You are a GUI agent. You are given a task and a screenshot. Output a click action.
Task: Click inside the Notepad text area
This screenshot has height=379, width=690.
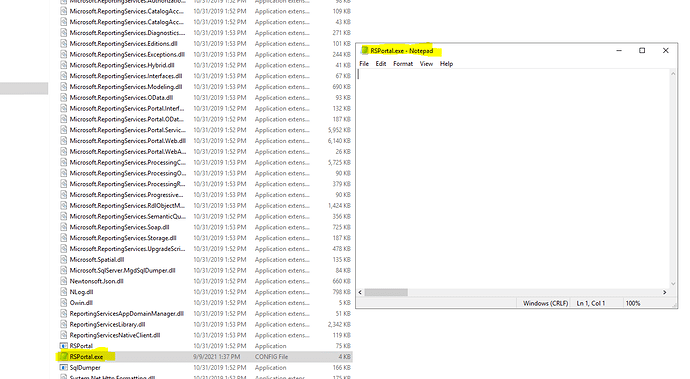point(513,178)
